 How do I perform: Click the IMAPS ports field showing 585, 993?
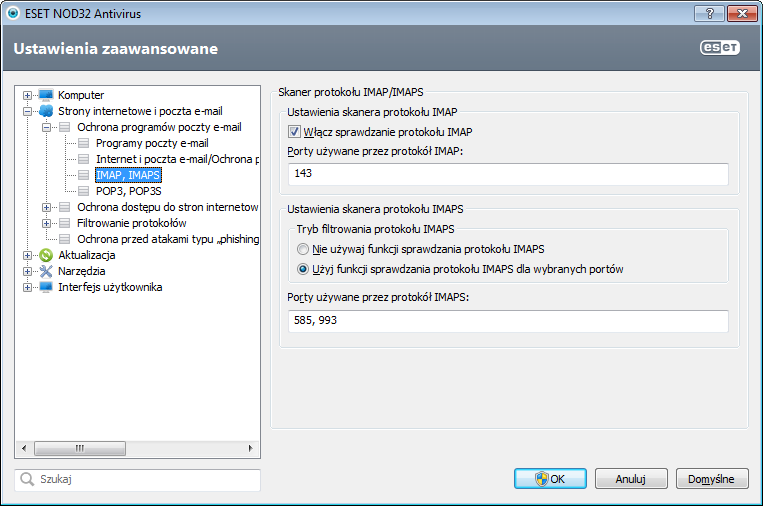click(x=508, y=321)
